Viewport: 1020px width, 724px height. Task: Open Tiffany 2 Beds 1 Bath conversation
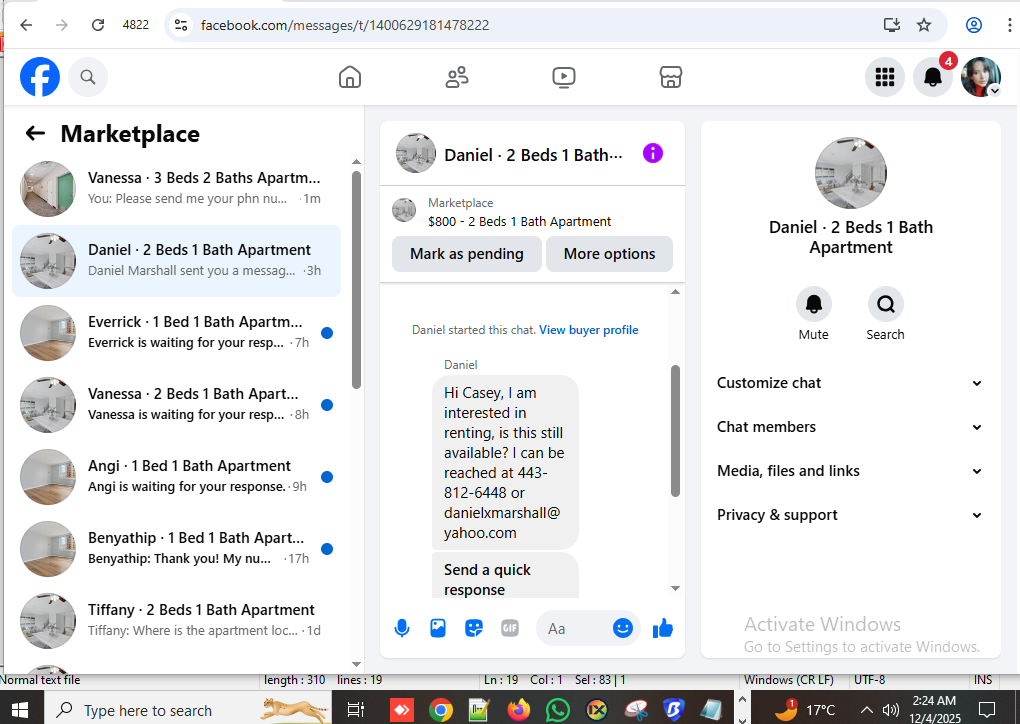pos(176,621)
